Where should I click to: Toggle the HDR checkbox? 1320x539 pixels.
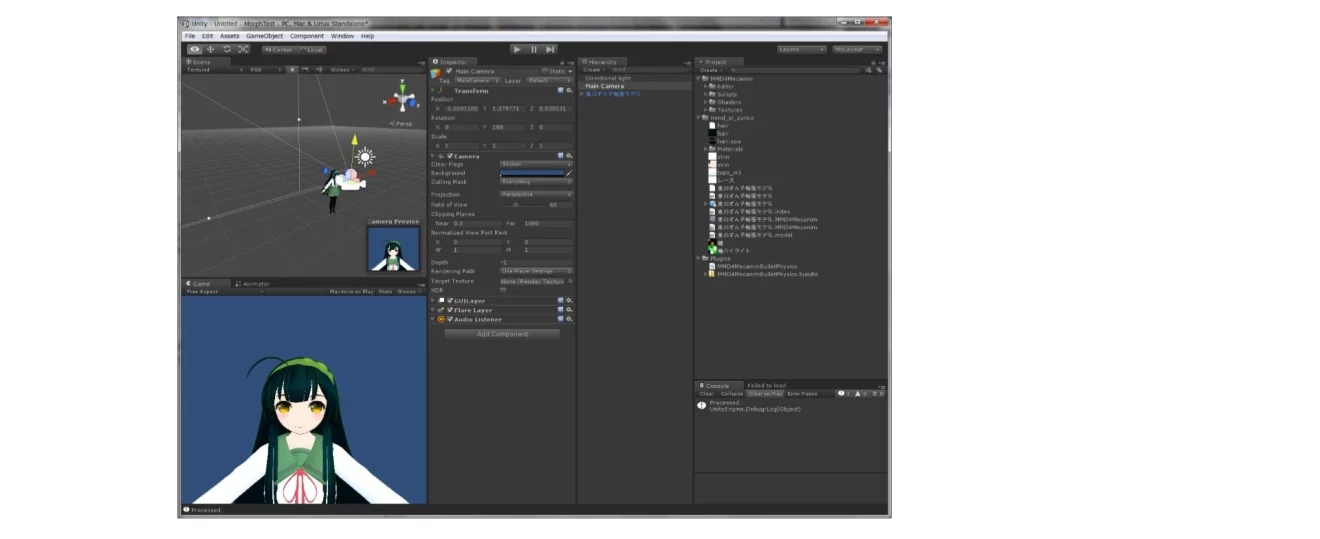[x=503, y=290]
